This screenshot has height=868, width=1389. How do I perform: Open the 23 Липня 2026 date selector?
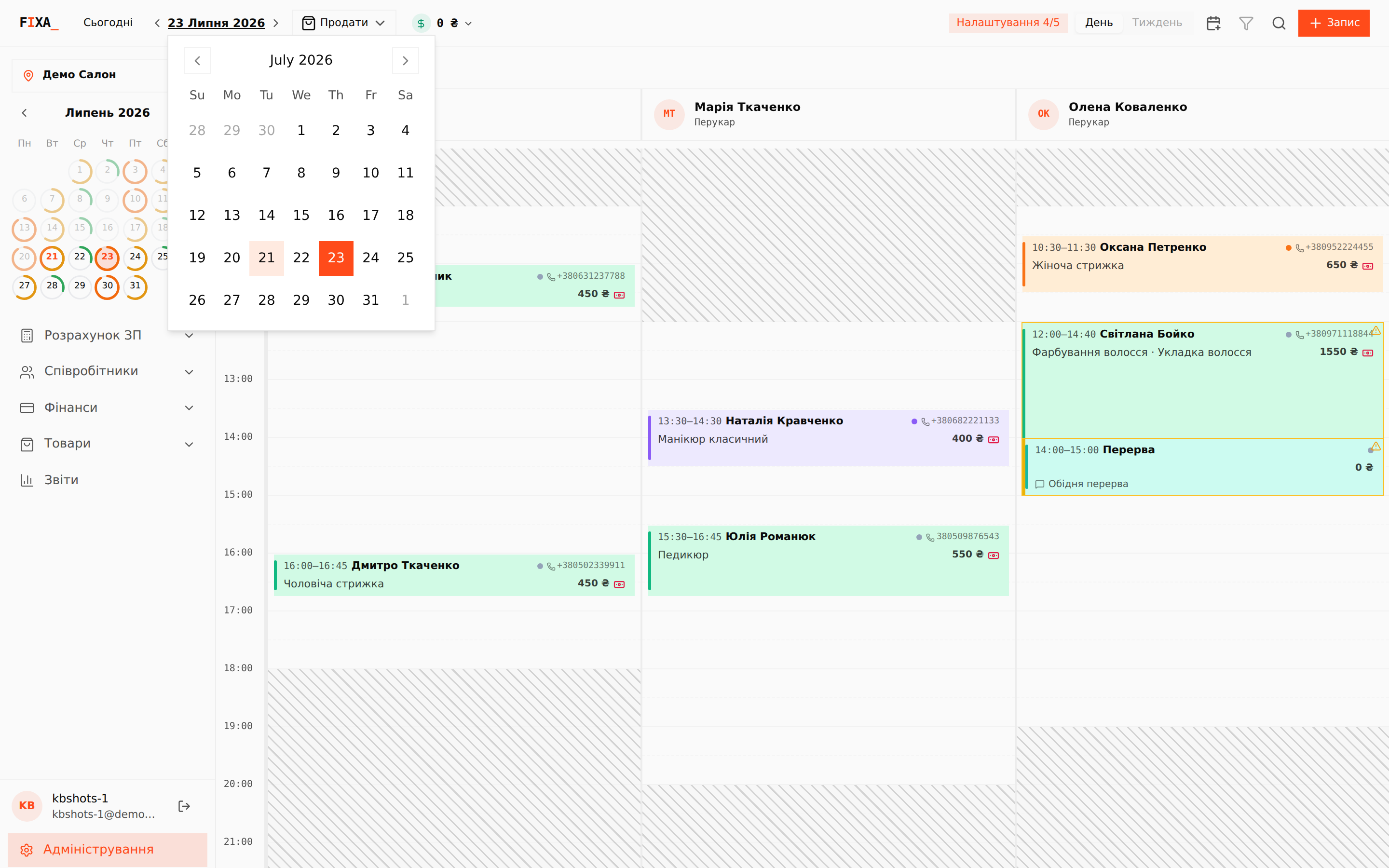(x=217, y=23)
